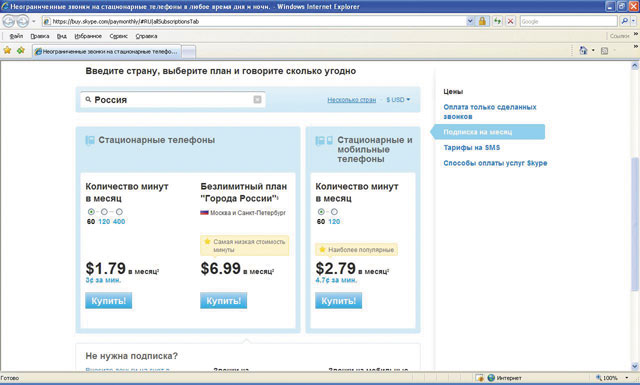
Task: Click the vertical scrollbar thumb
Action: [635, 224]
